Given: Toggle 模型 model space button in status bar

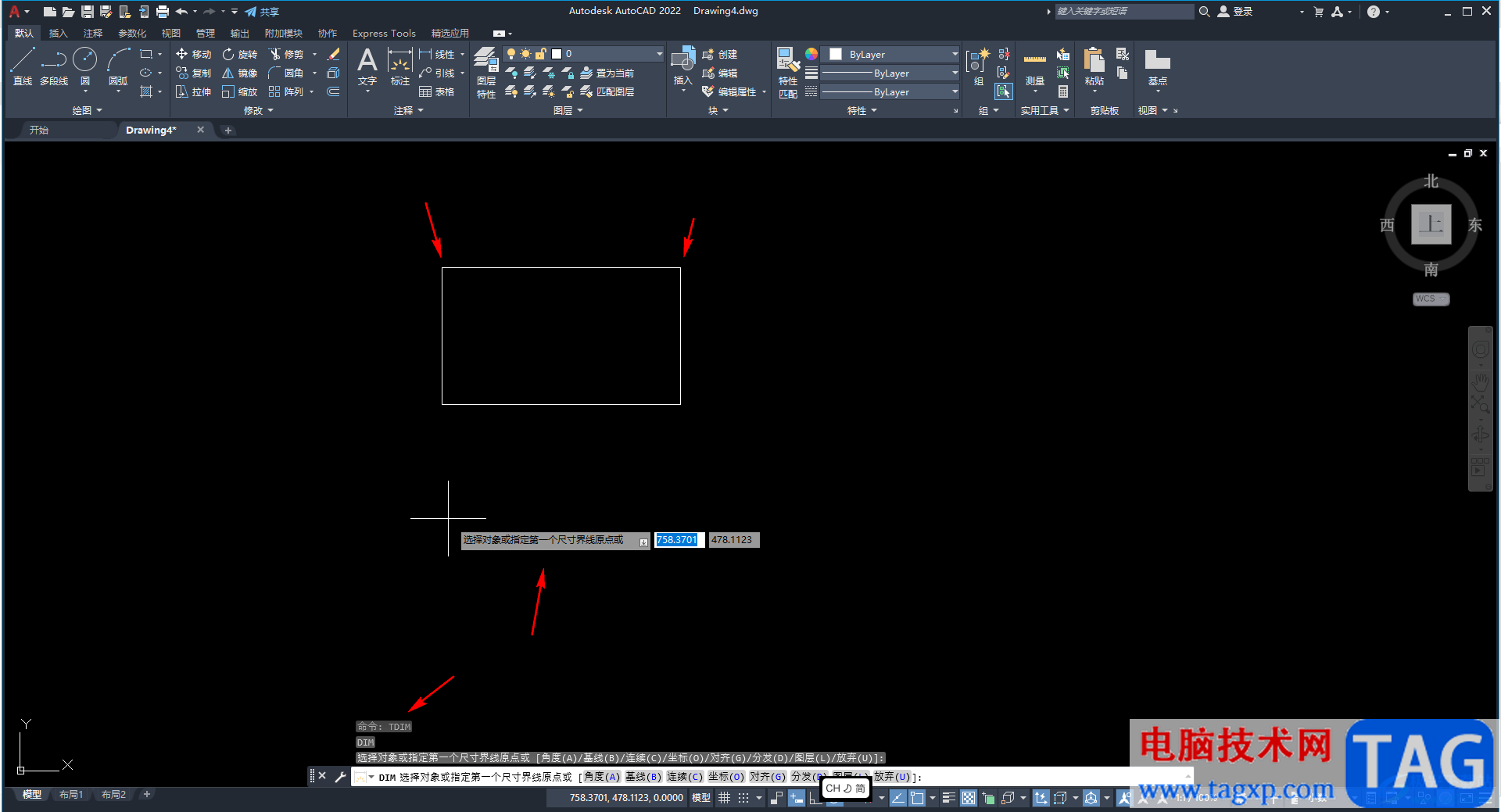Looking at the screenshot, I should point(701,798).
